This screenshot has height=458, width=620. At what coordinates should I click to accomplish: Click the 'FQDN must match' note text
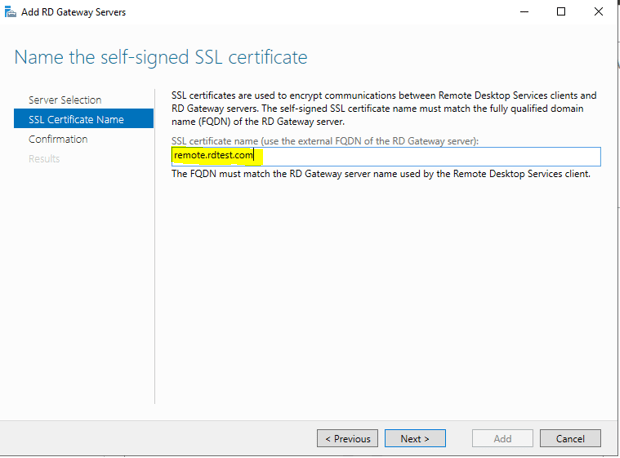(380, 173)
